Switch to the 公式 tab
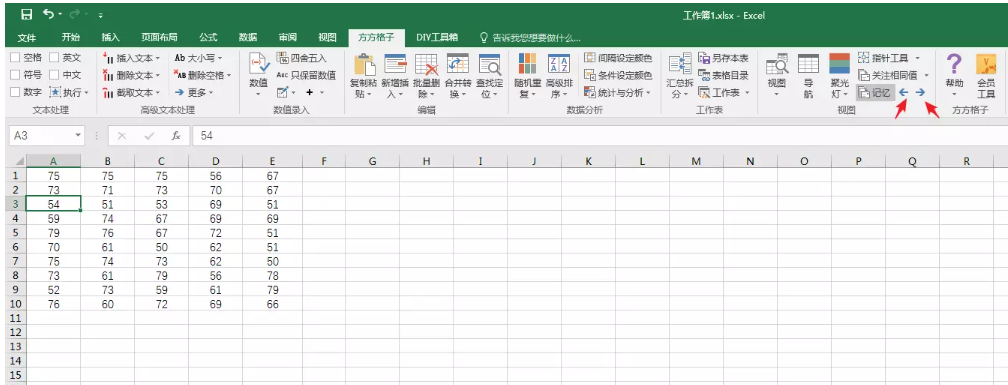Image resolution: width=1008 pixels, height=385 pixels. coord(208,37)
